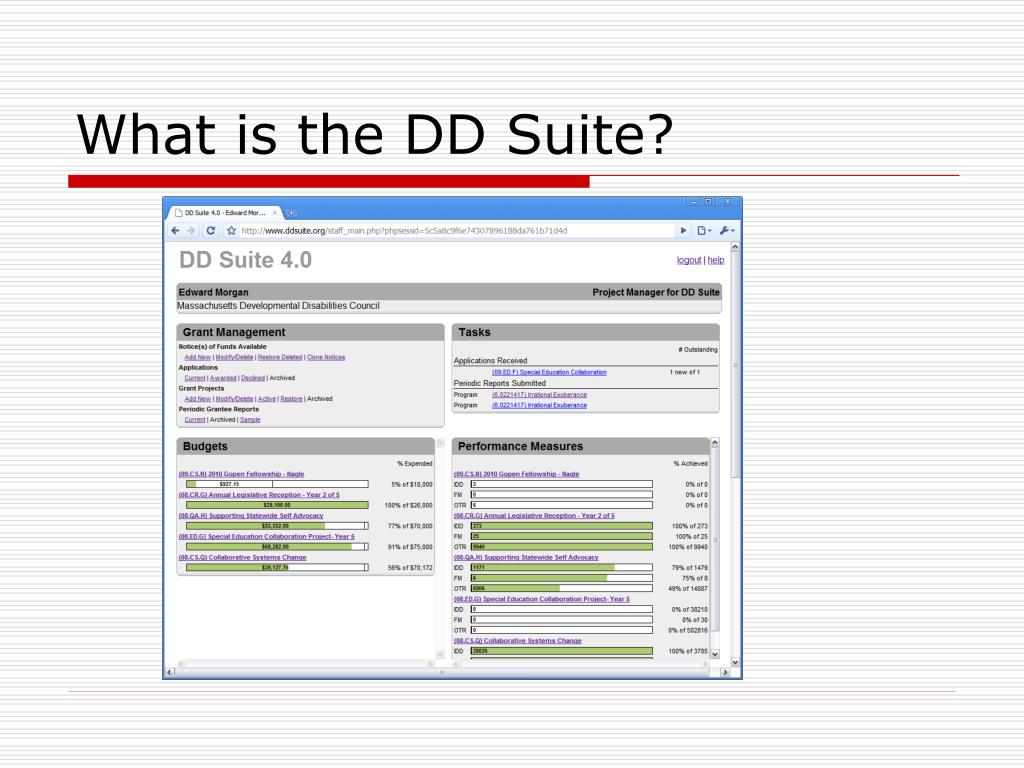Screen dimensions: 1024x768
Task: Click the Go arrow beside the address bar
Action: click(683, 231)
